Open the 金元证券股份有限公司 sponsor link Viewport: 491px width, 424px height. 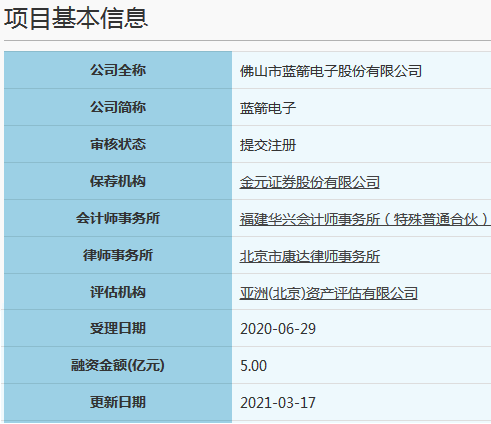pos(309,182)
